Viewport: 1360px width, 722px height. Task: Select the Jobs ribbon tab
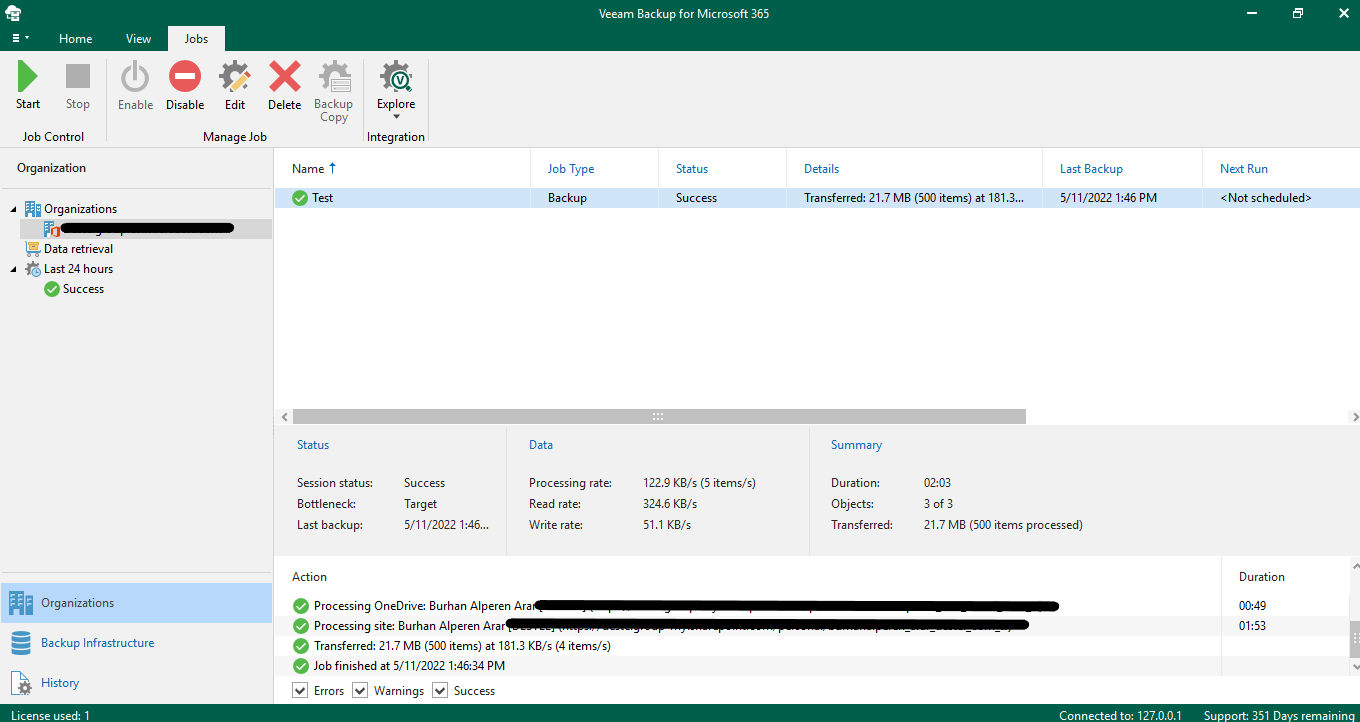coord(196,39)
